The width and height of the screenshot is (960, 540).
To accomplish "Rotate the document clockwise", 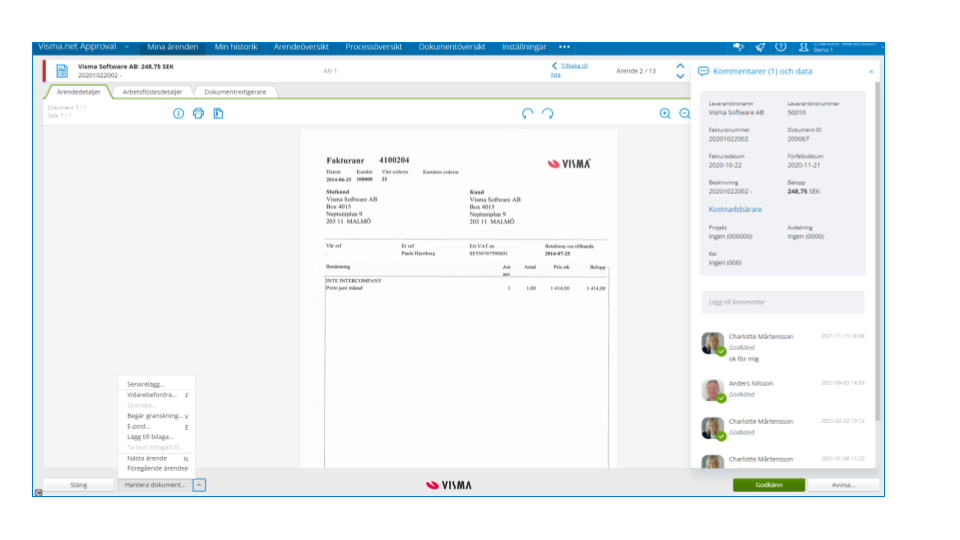I will [x=548, y=113].
